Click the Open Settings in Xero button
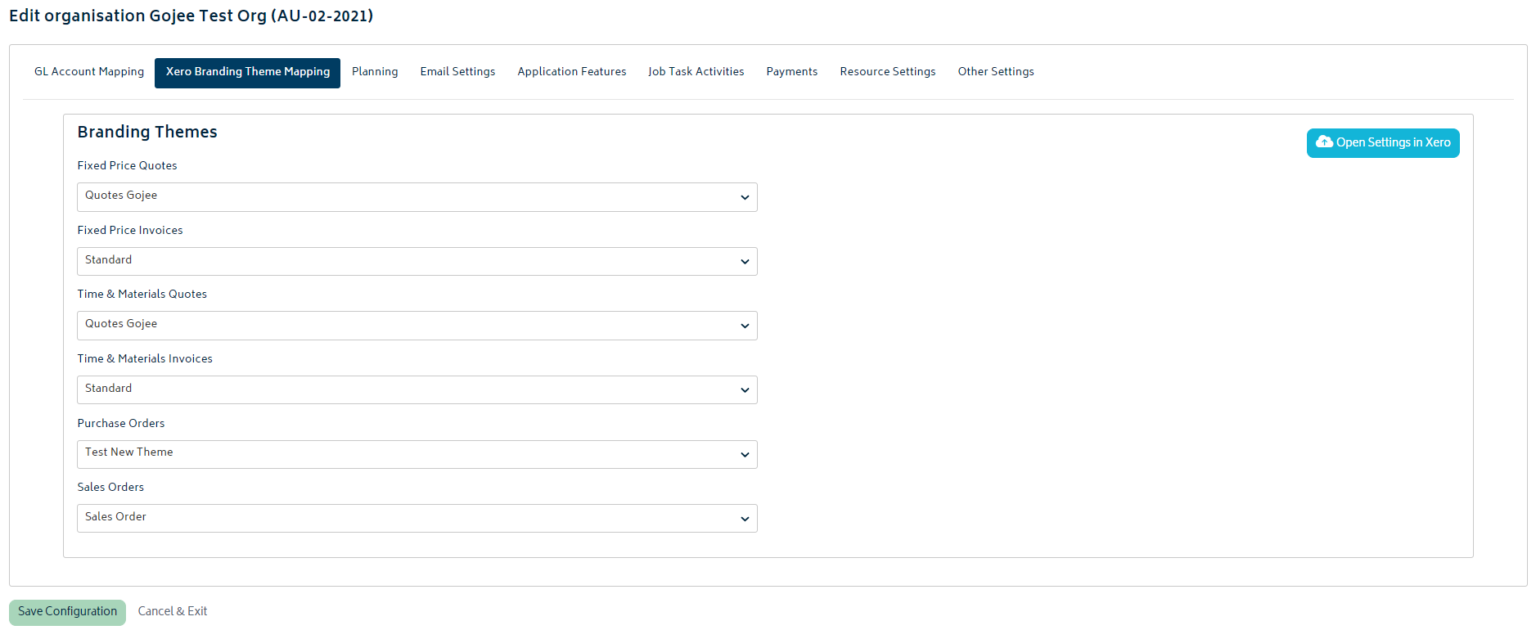1536x630 pixels. [x=1383, y=142]
